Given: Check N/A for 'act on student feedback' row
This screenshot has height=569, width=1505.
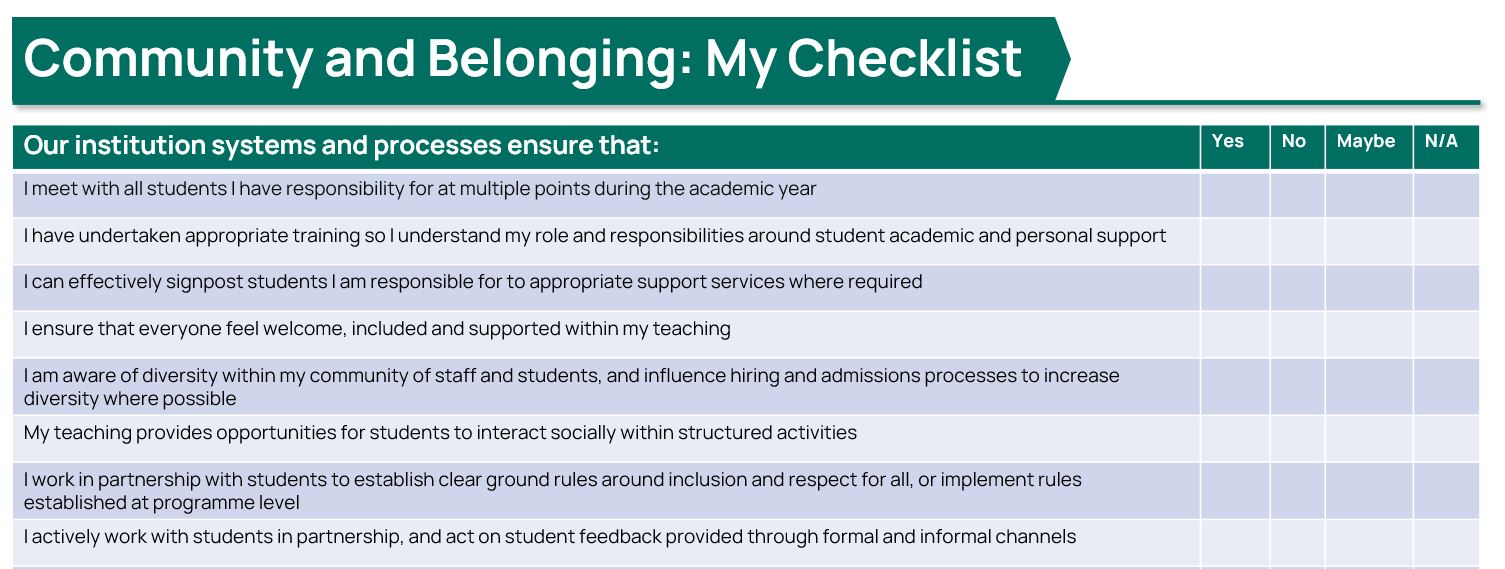Looking at the screenshot, I should pos(1446,542).
